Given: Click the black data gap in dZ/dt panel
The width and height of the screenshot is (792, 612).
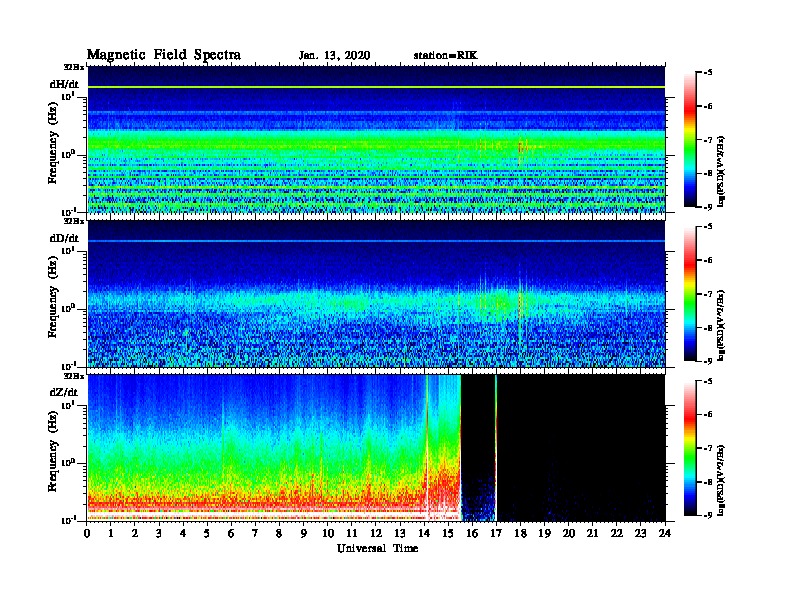Looking at the screenshot, I should [581, 448].
